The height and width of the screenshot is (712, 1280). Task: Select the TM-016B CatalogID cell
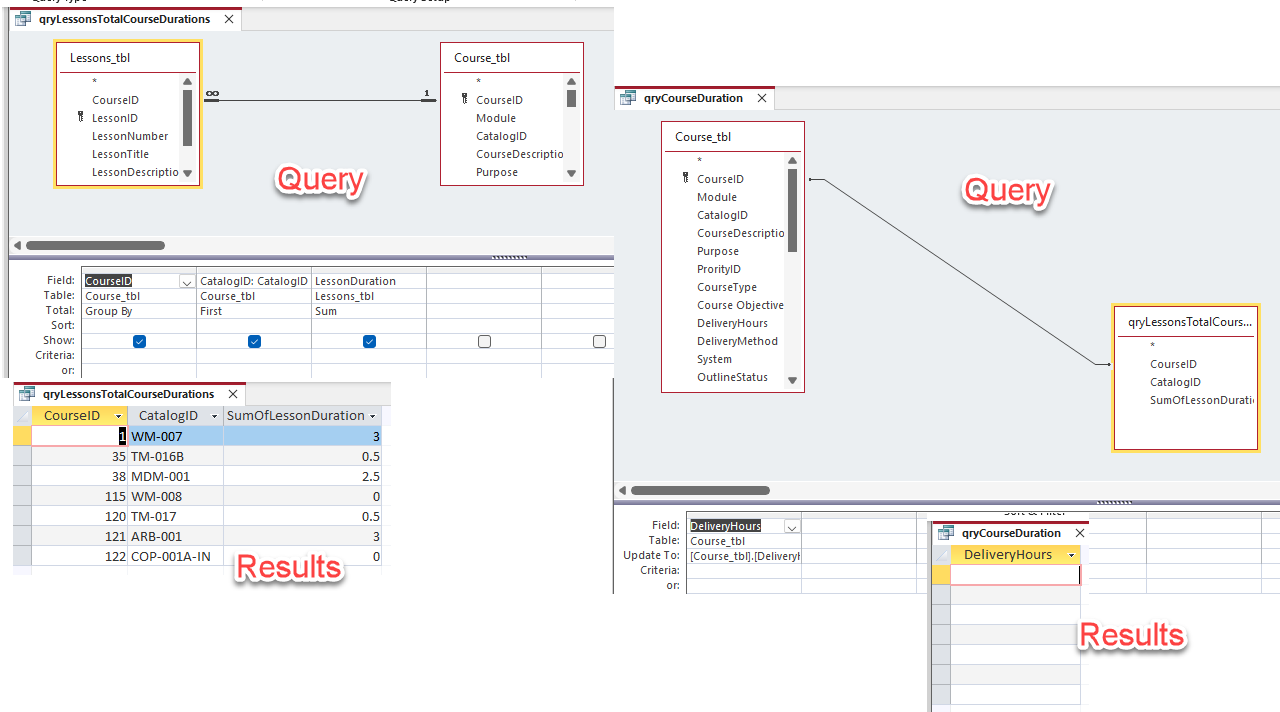(176, 456)
